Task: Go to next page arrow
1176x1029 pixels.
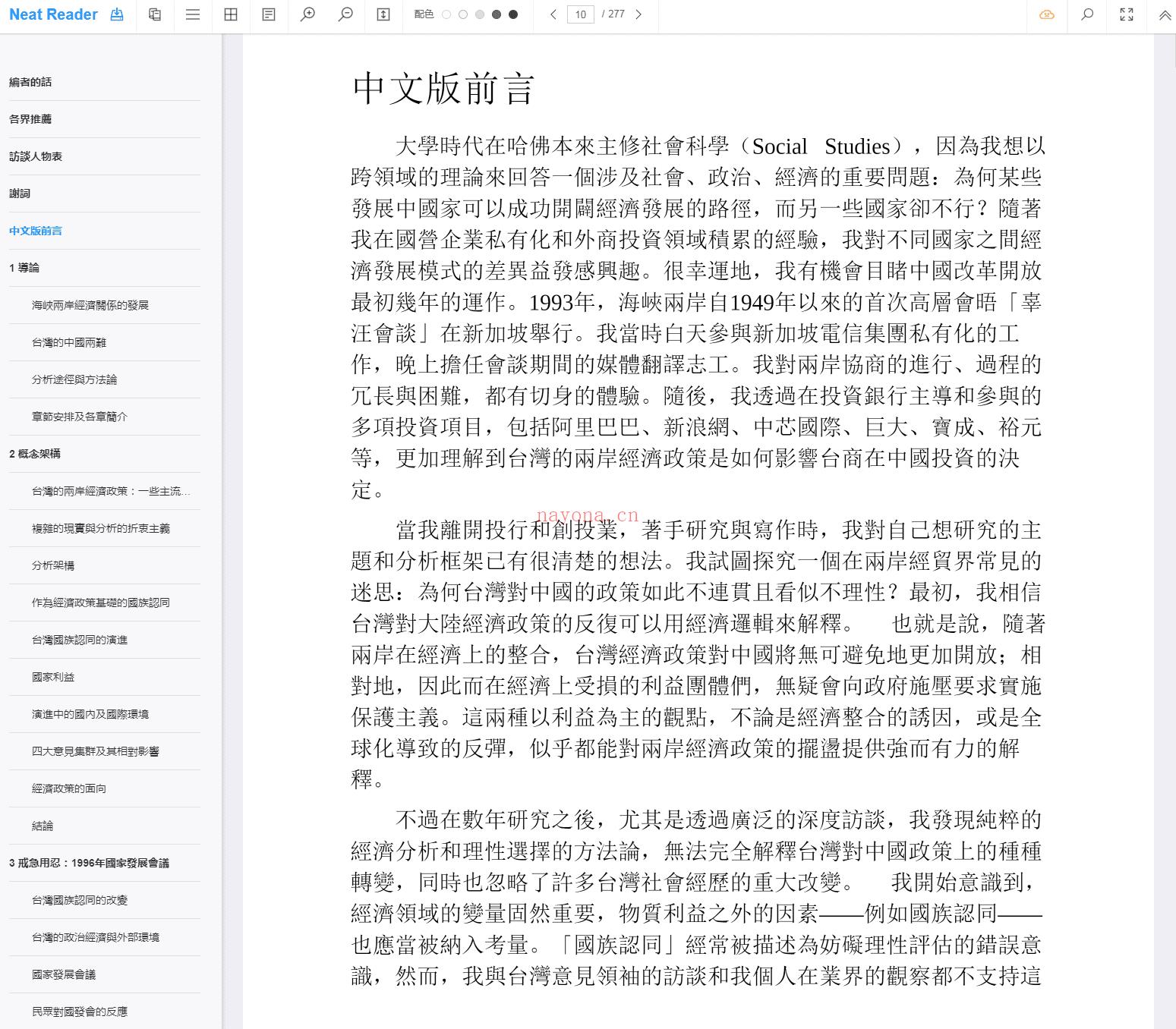Action: [638, 14]
